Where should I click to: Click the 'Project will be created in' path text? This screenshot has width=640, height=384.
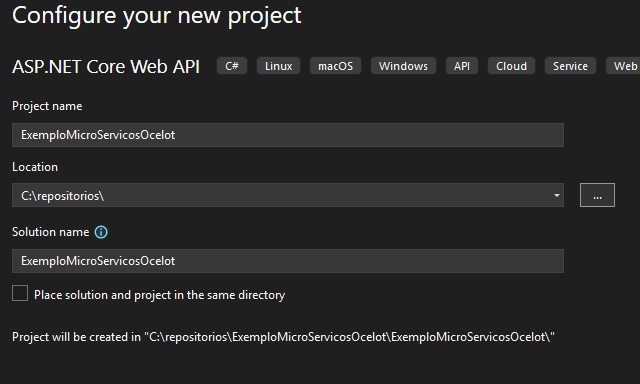click(x=283, y=337)
